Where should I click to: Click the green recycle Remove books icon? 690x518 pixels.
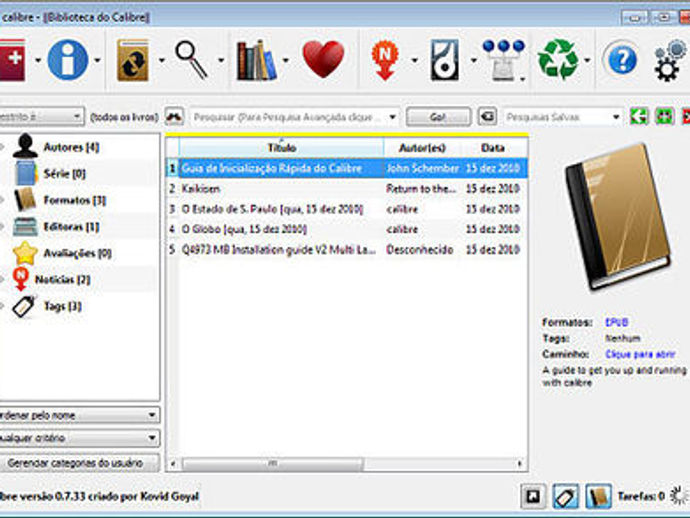pos(558,59)
